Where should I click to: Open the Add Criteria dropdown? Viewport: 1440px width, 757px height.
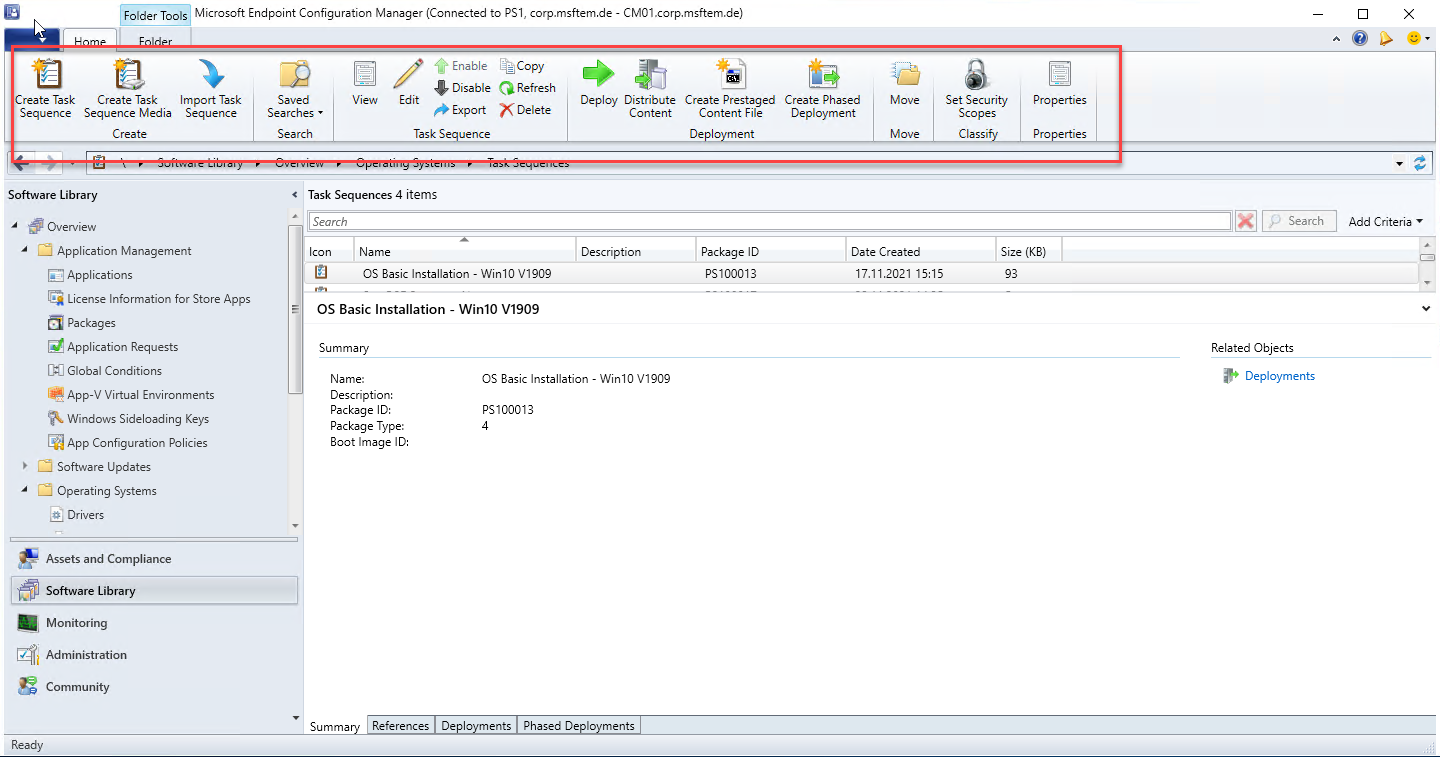1385,221
